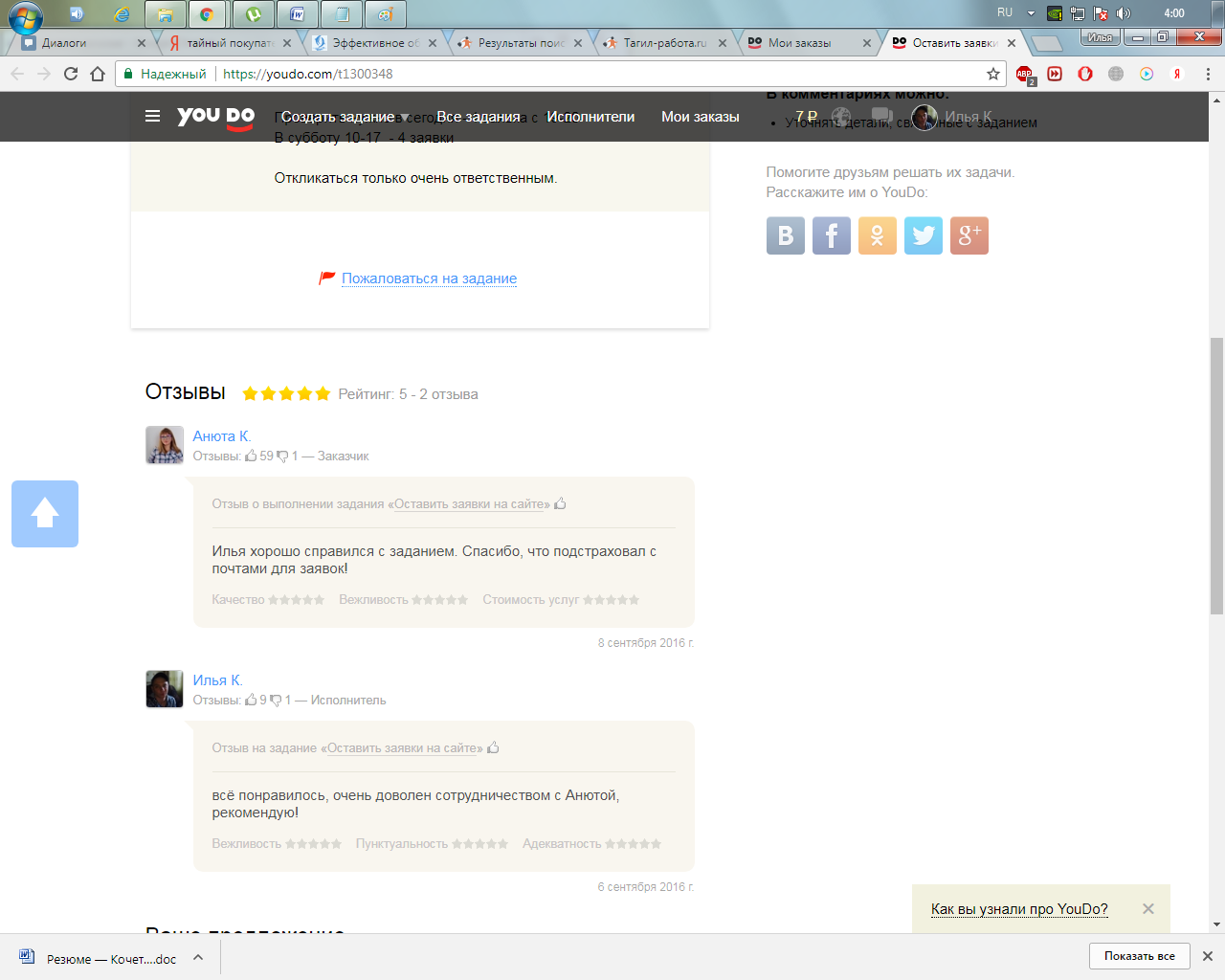Click the blue scroll-to-top arrow button
The height and width of the screenshot is (980, 1225).
point(45,514)
